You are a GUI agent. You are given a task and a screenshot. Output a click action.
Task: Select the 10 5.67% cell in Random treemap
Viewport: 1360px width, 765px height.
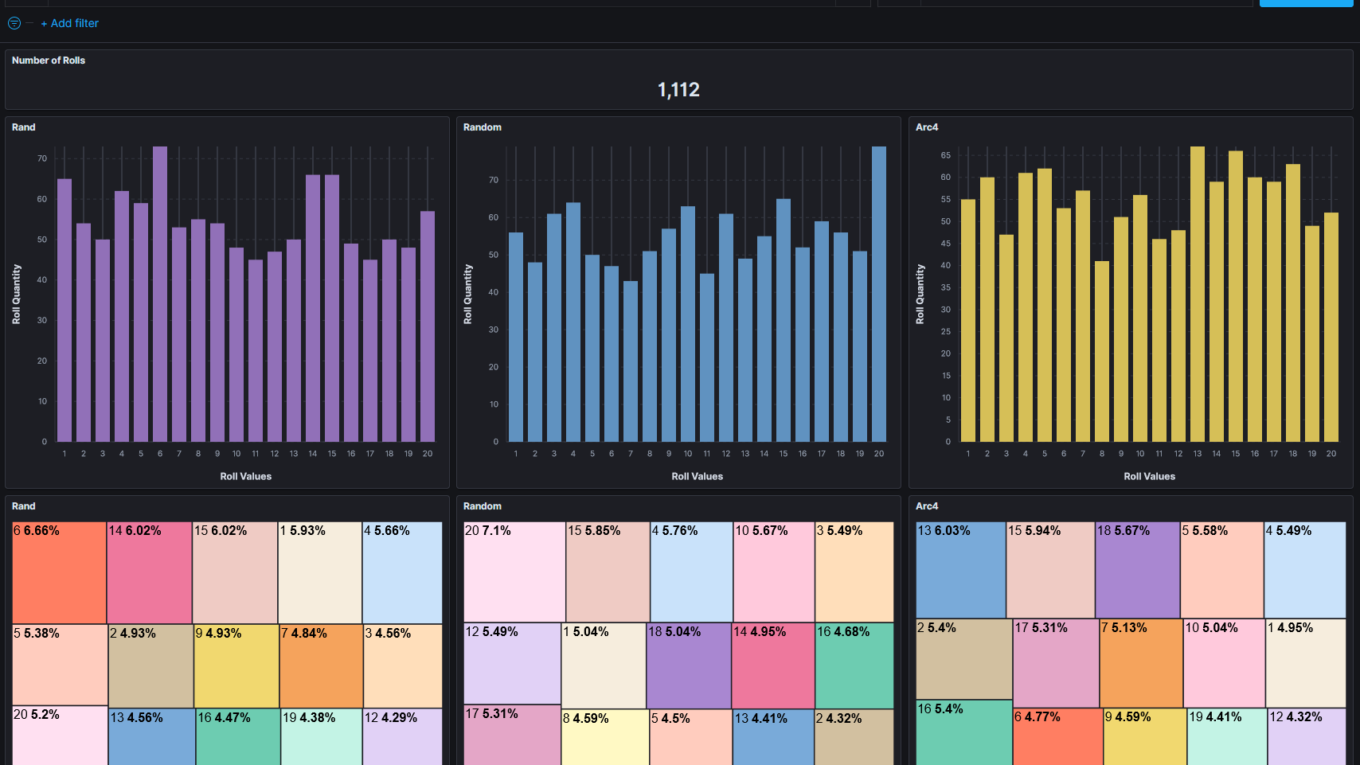coord(774,572)
